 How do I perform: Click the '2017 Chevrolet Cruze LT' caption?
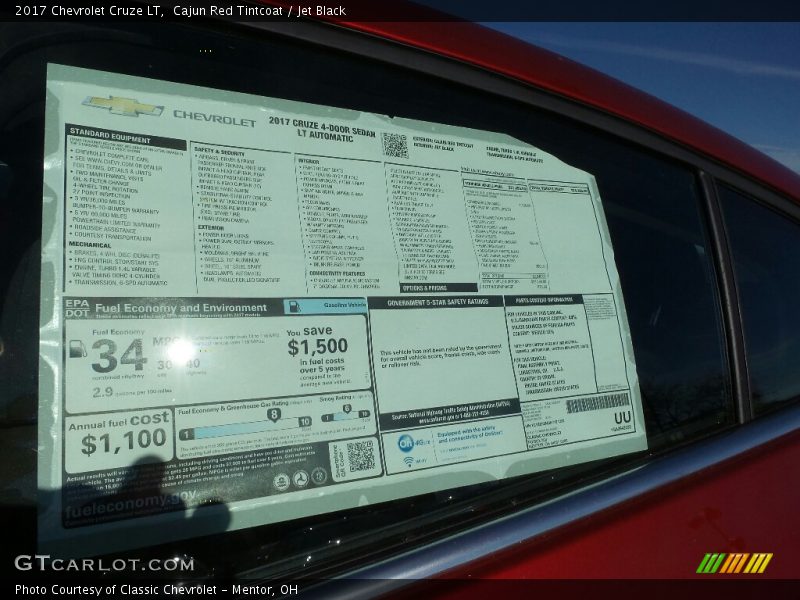pyautogui.click(x=89, y=10)
